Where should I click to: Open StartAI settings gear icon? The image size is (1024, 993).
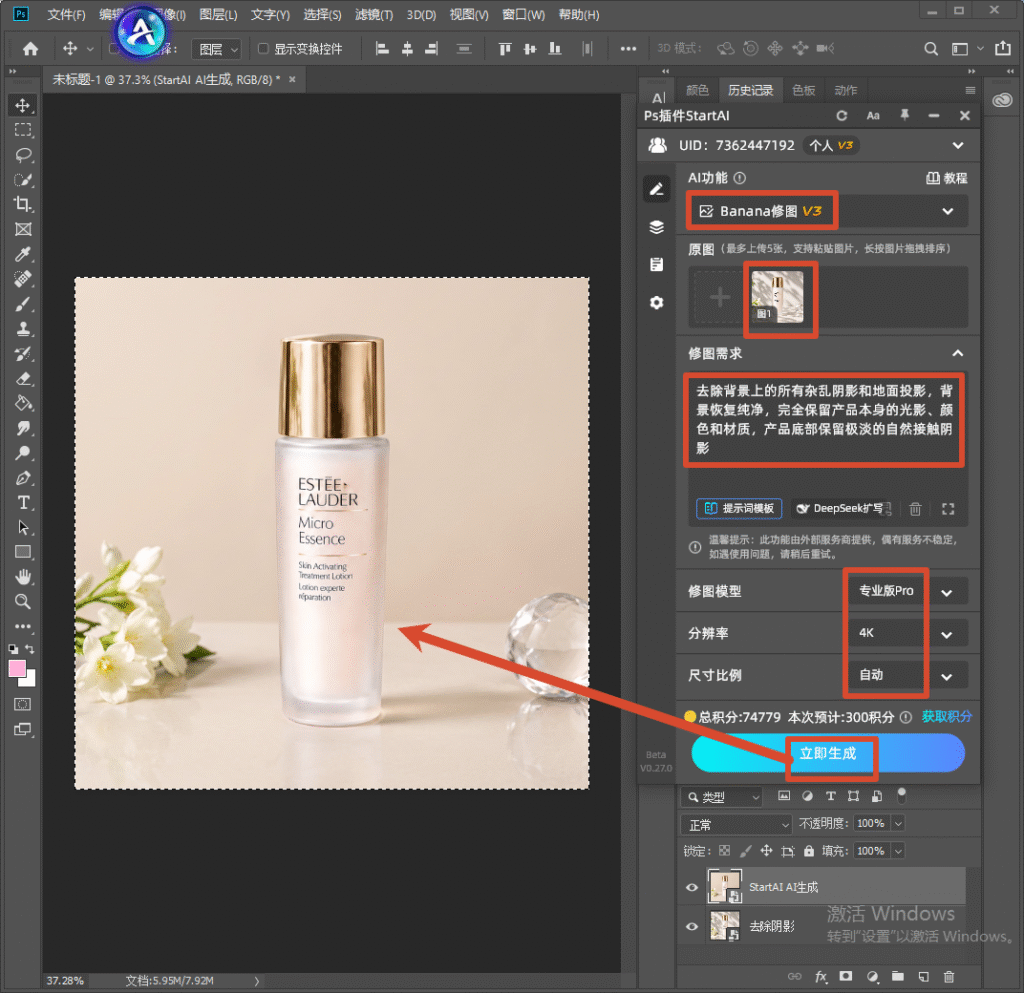coord(656,303)
